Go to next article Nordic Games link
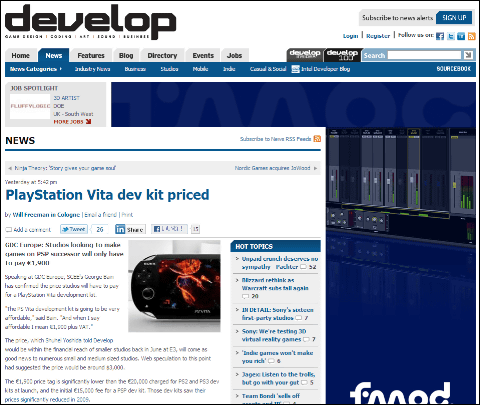The height and width of the screenshot is (405, 480). pos(272,168)
